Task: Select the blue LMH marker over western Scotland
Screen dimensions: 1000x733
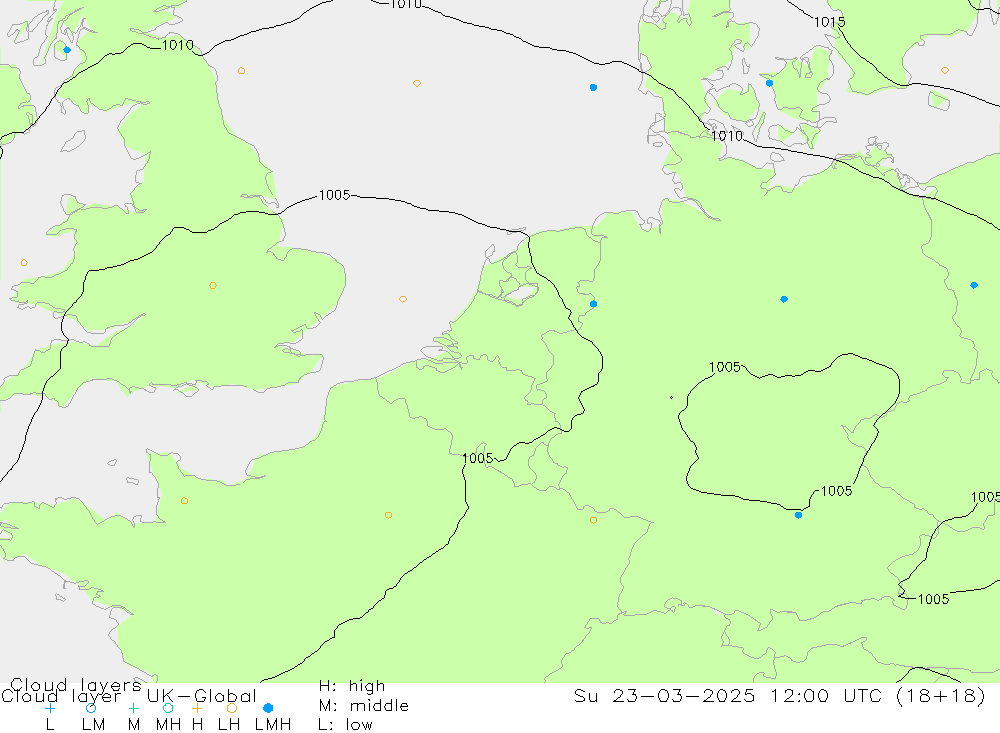Action: (67, 50)
